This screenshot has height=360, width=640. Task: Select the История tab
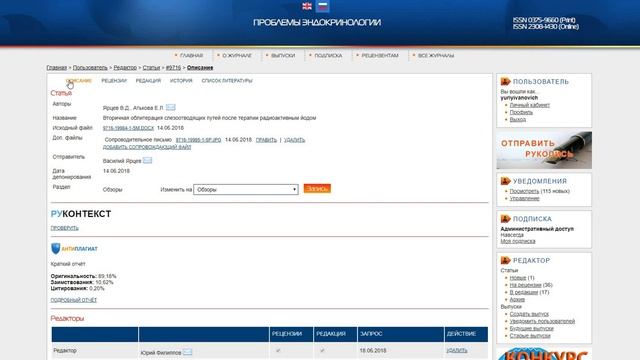[181, 81]
